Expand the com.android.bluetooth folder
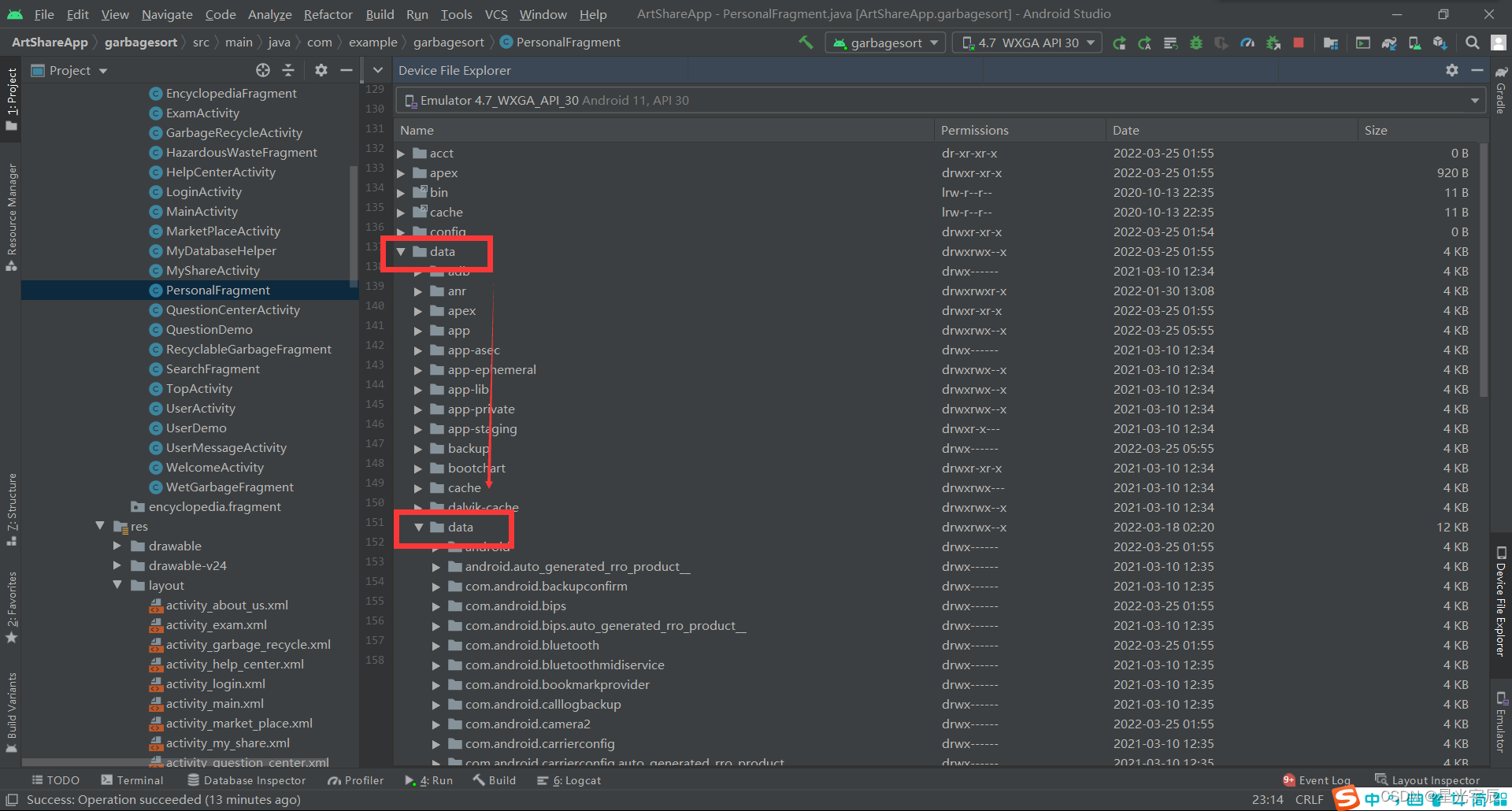This screenshot has height=811, width=1512. click(435, 646)
